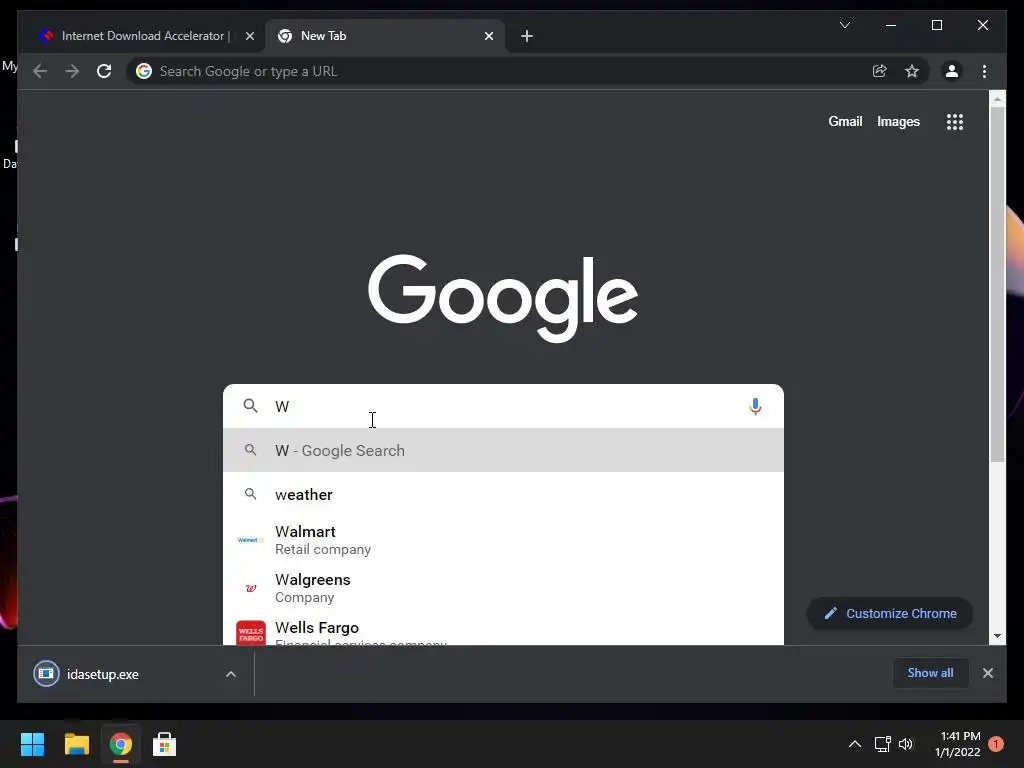
Task: Click the Google icon in address bar
Action: [x=144, y=71]
